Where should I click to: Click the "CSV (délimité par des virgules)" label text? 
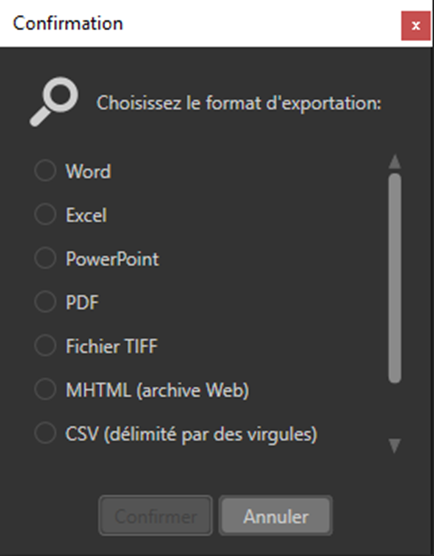pos(191,434)
